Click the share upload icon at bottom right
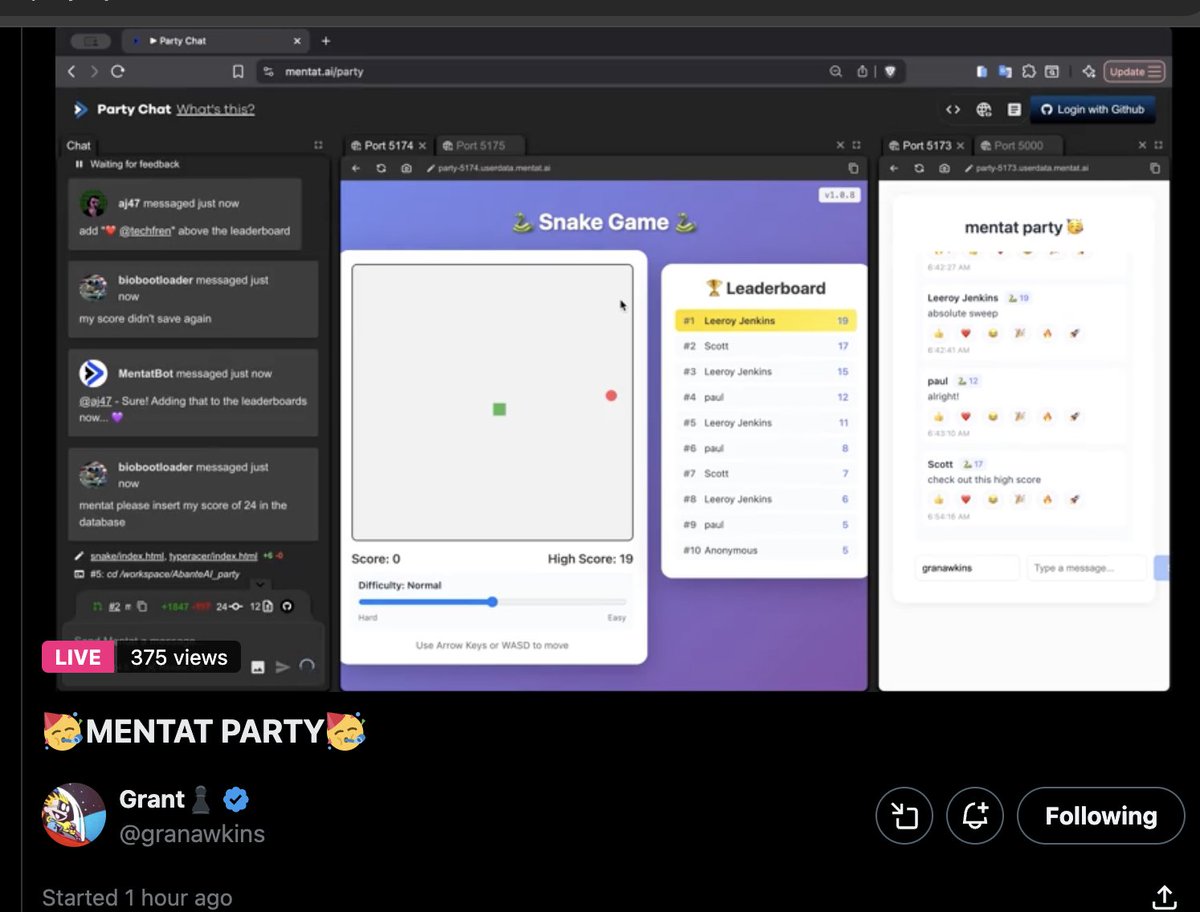The height and width of the screenshot is (912, 1200). [x=1163, y=896]
